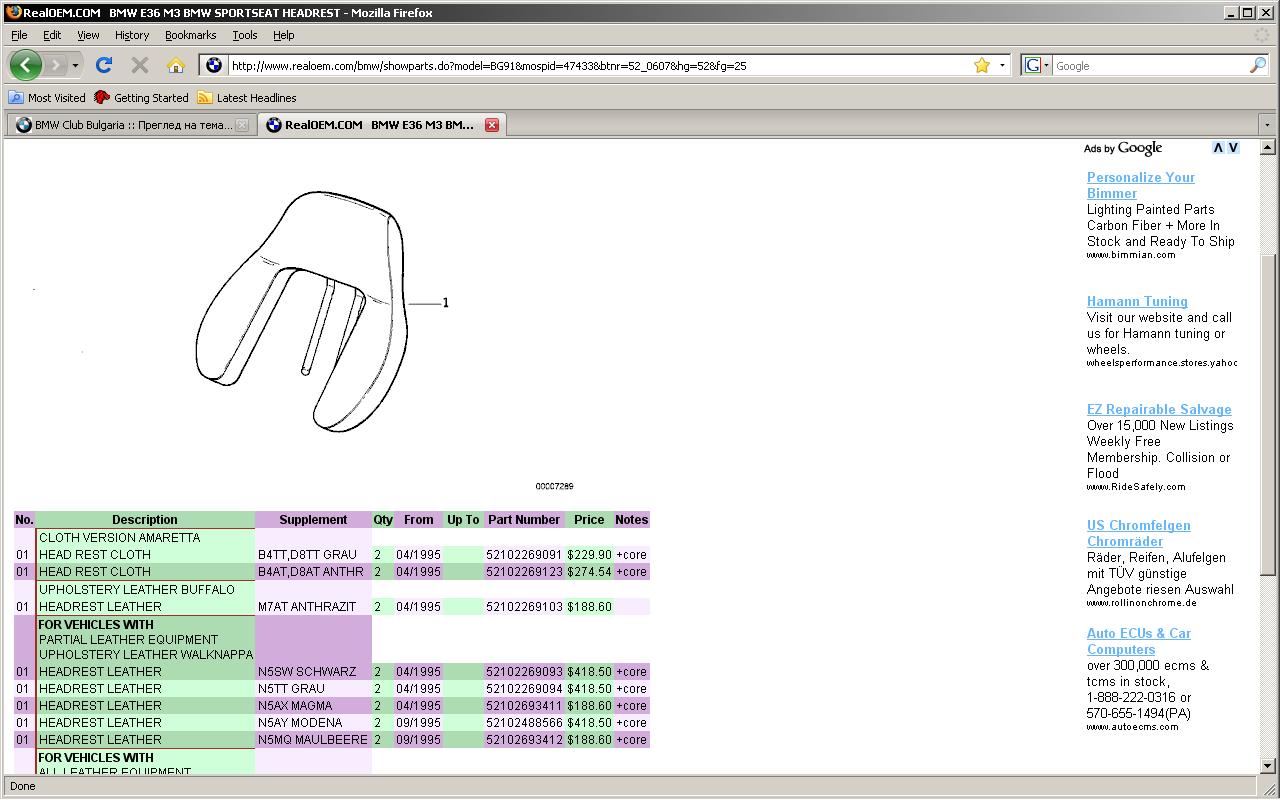The width and height of the screenshot is (1280, 800).
Task: Click the N5MQ MAULBEERE supplement cell
Action: (313, 740)
